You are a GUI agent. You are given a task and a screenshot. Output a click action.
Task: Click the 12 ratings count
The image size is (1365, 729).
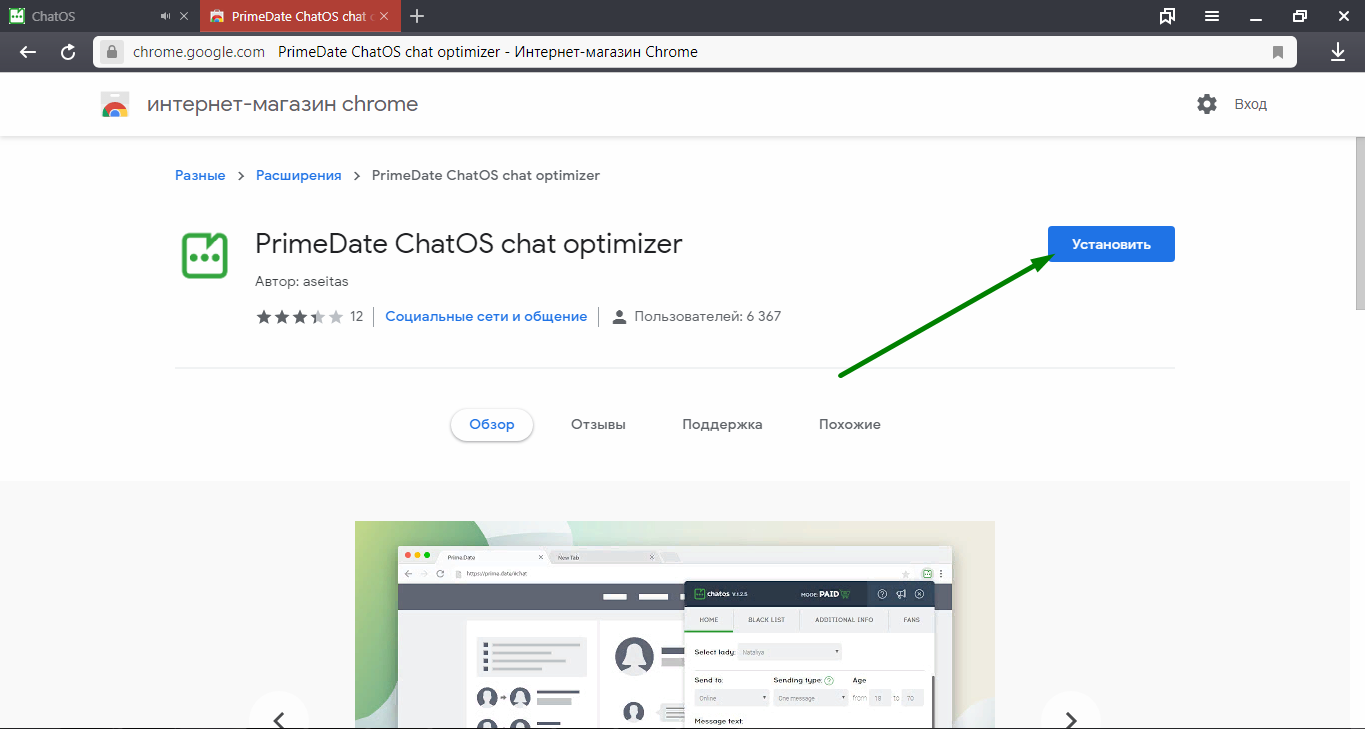(x=357, y=317)
